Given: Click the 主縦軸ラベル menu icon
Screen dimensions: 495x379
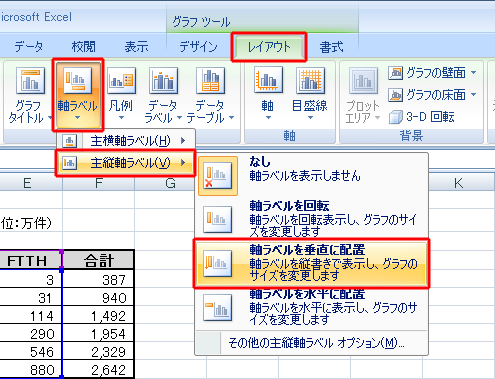Looking at the screenshot, I should [69, 163].
